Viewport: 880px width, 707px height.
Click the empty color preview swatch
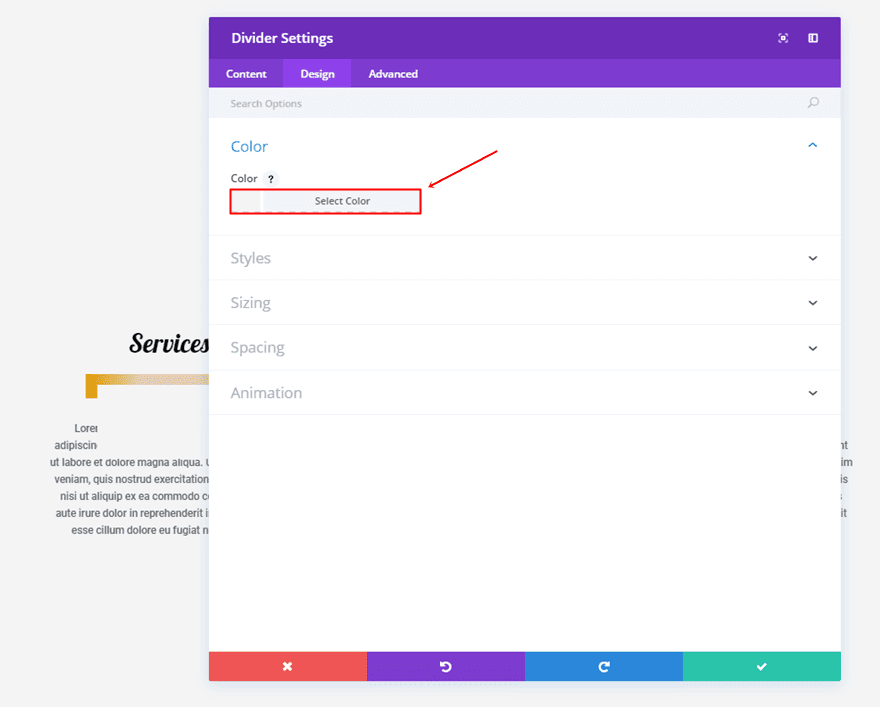[x=246, y=201]
